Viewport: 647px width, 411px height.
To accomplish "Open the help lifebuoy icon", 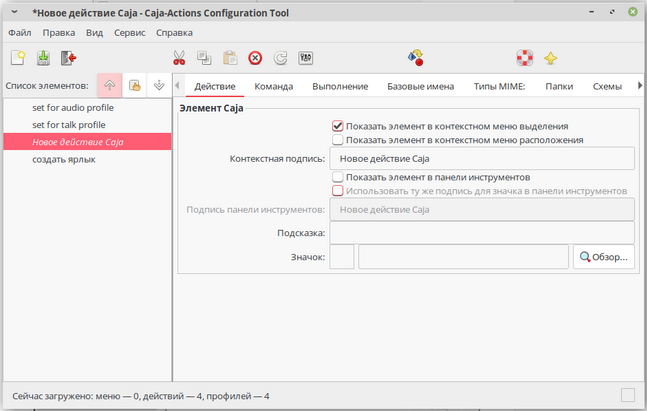I will [524, 59].
